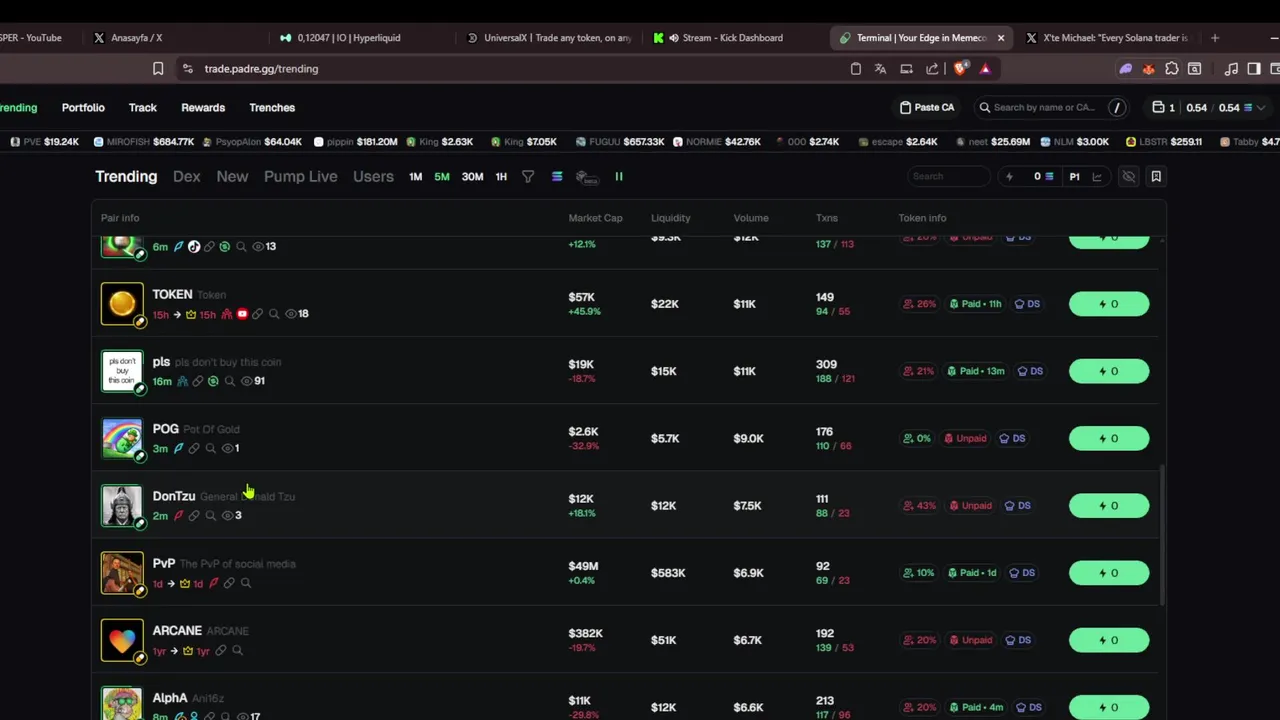The height and width of the screenshot is (720, 1280).
Task: Click the Paste CA button
Action: click(927, 108)
